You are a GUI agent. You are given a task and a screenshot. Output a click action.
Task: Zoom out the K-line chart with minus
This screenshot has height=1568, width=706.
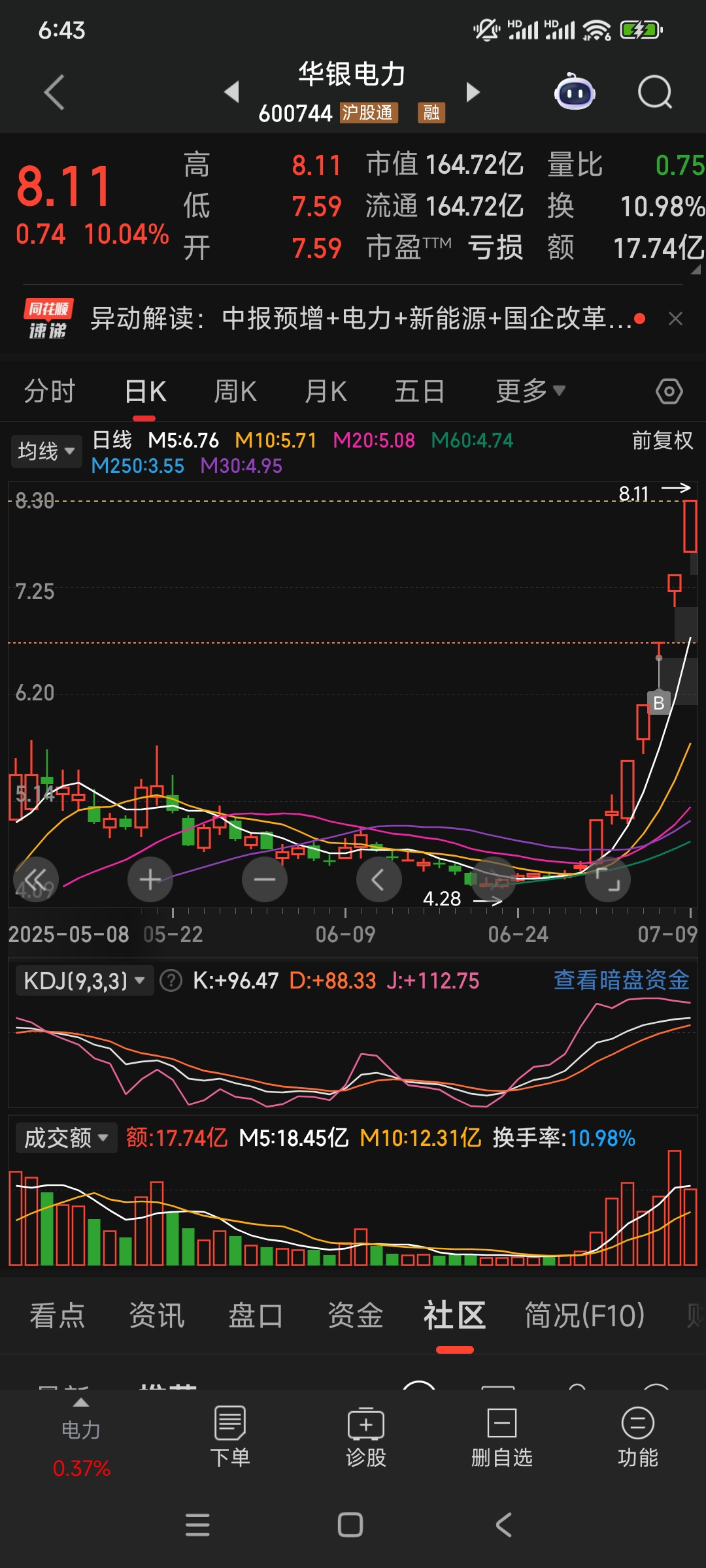(x=265, y=879)
